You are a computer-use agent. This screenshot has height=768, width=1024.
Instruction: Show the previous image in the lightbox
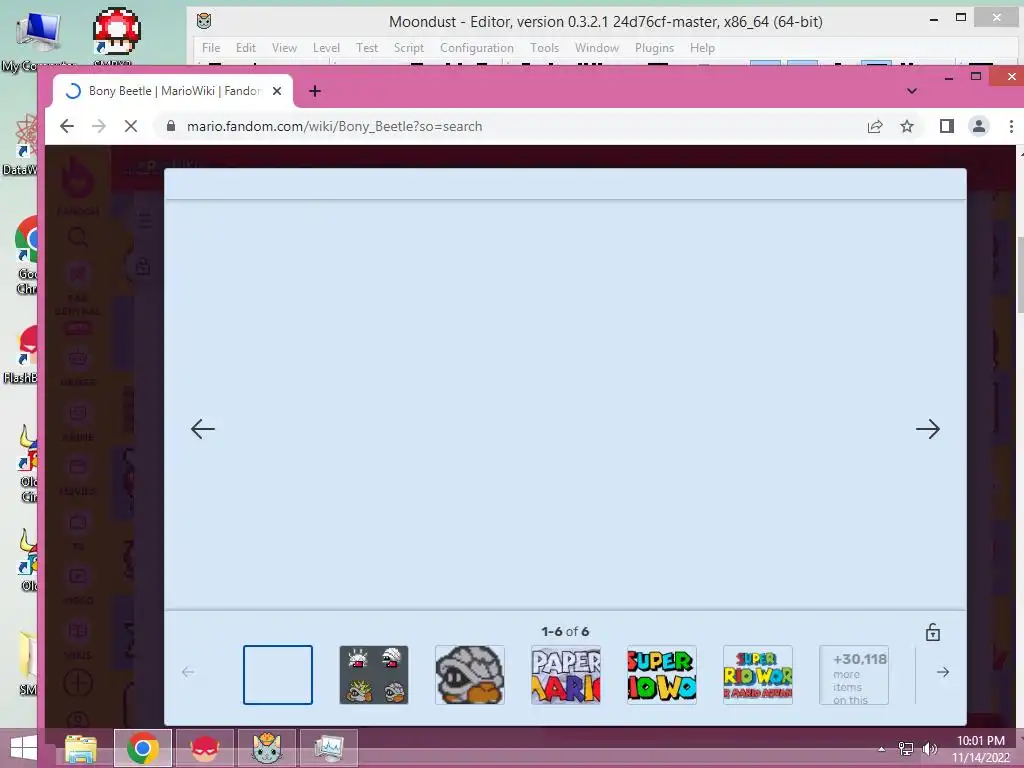[202, 429]
